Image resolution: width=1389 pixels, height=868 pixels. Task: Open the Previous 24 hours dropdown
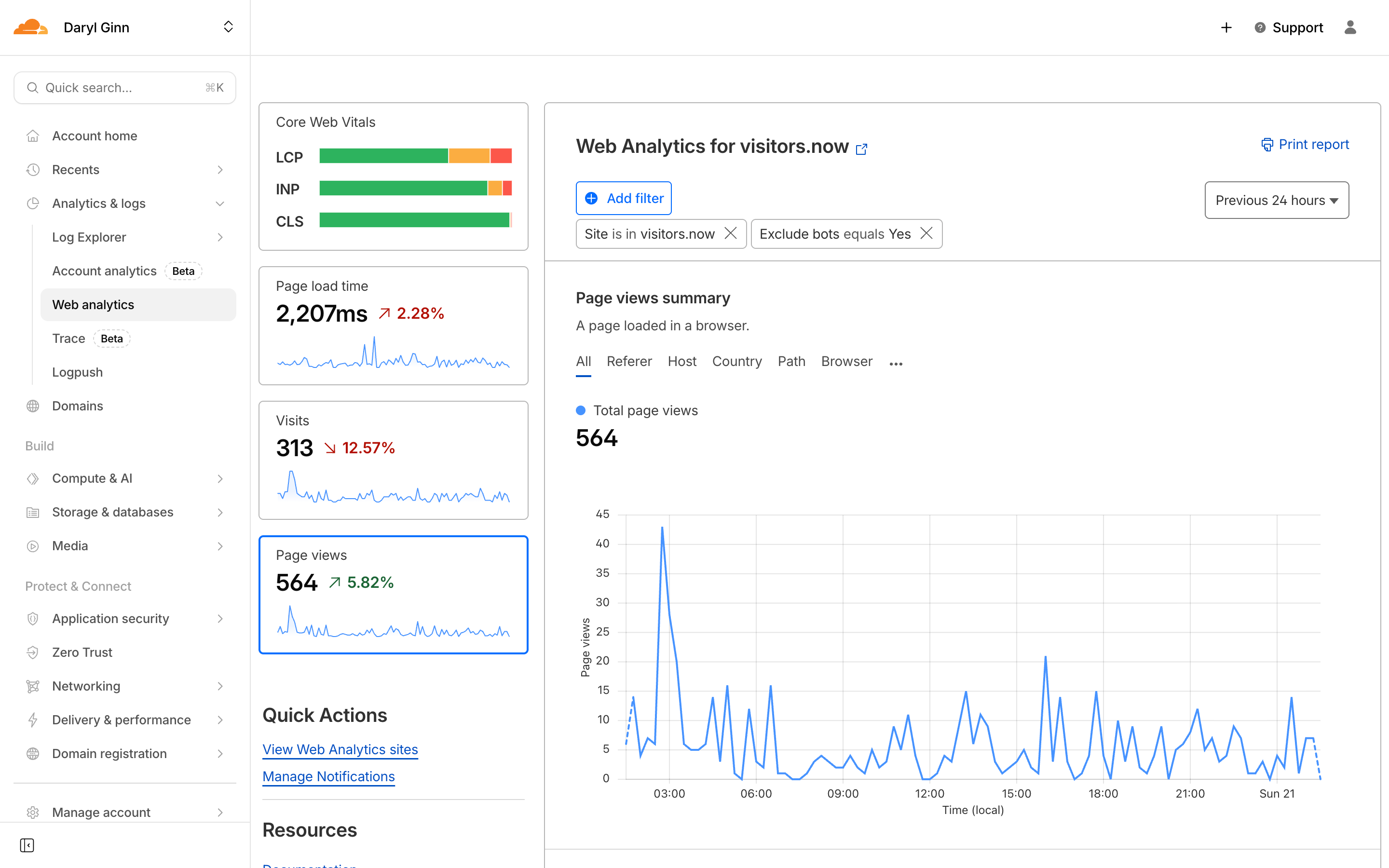pyautogui.click(x=1277, y=200)
